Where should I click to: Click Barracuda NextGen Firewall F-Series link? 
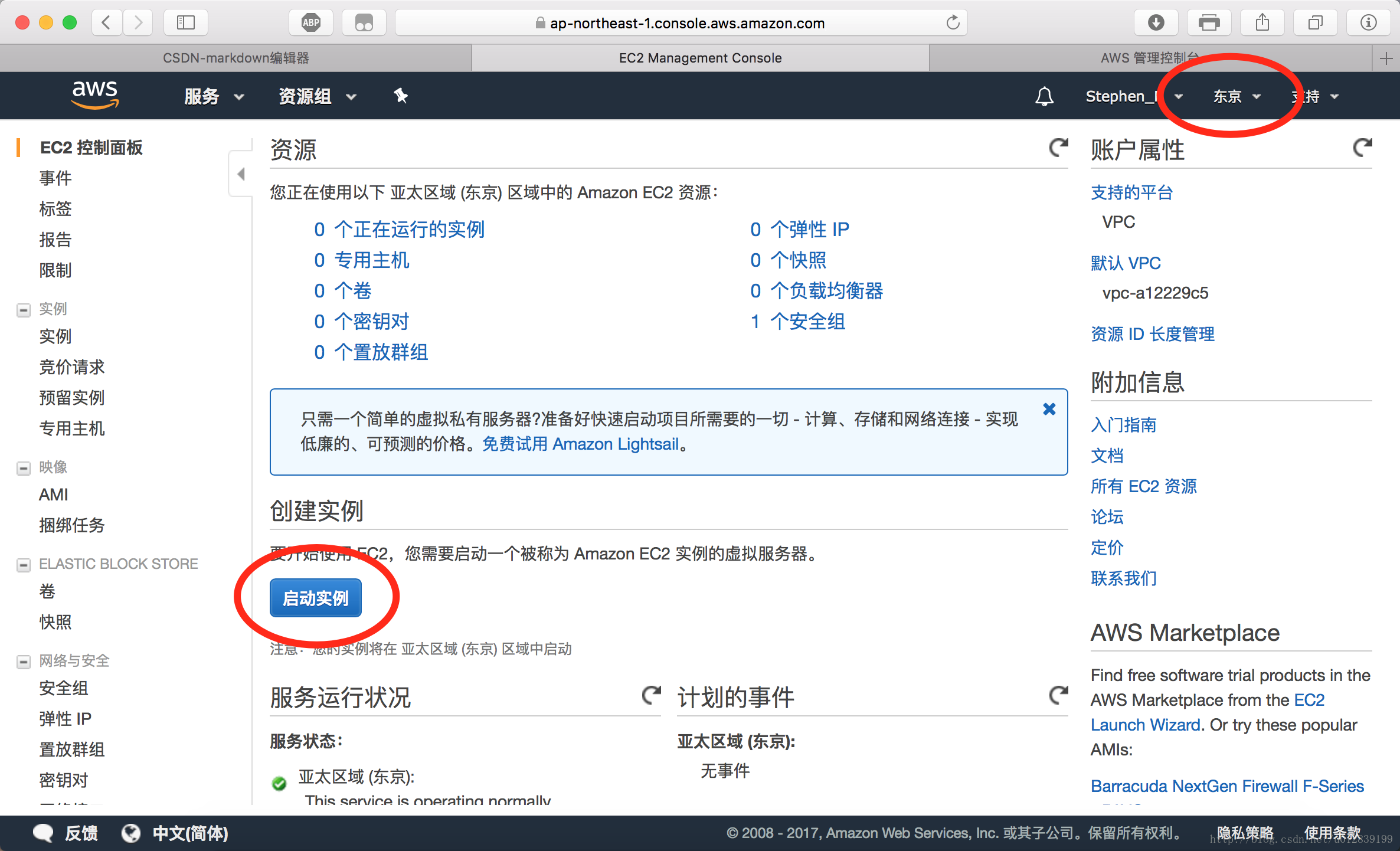point(1227,786)
